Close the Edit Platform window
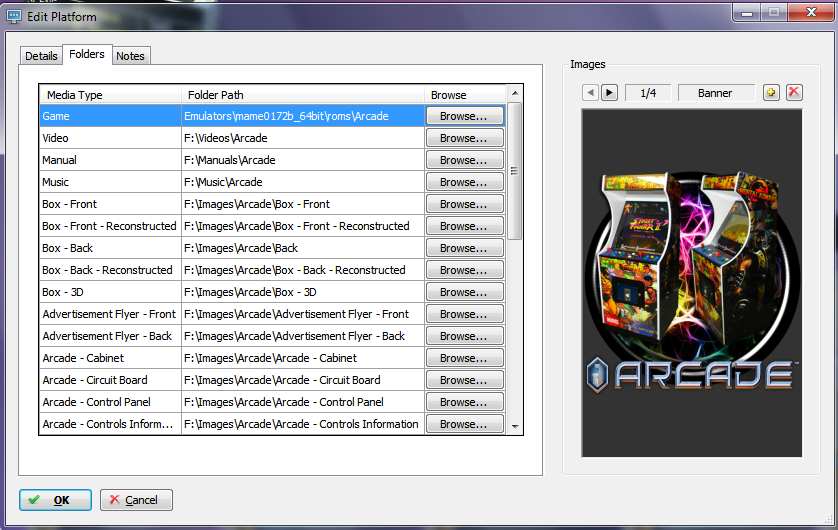Viewport: 838px width, 530px height. click(811, 12)
